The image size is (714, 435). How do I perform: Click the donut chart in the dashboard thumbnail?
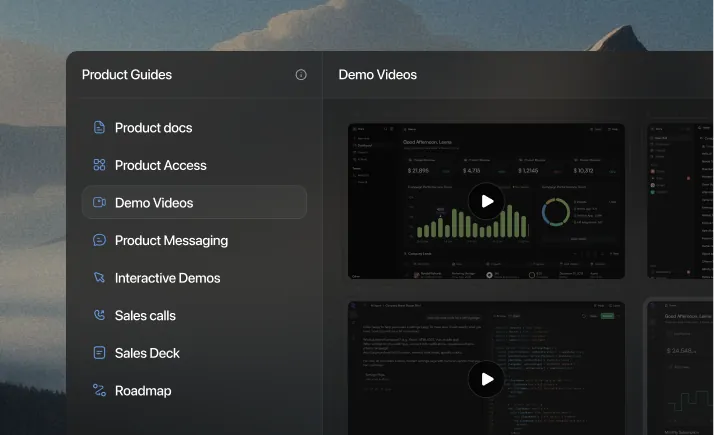pyautogui.click(x=556, y=212)
